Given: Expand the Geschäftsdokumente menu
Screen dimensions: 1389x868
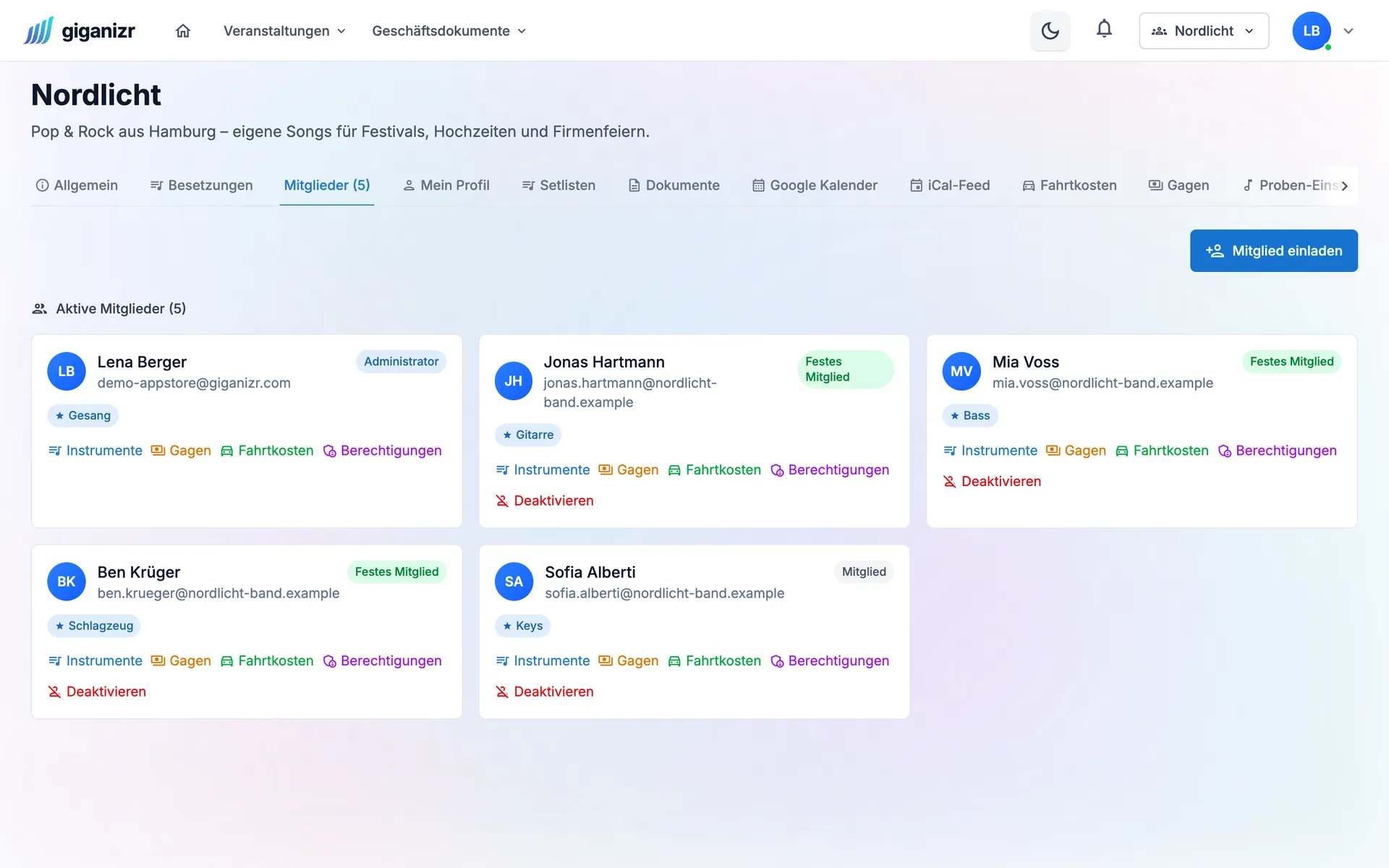Looking at the screenshot, I should [x=449, y=31].
